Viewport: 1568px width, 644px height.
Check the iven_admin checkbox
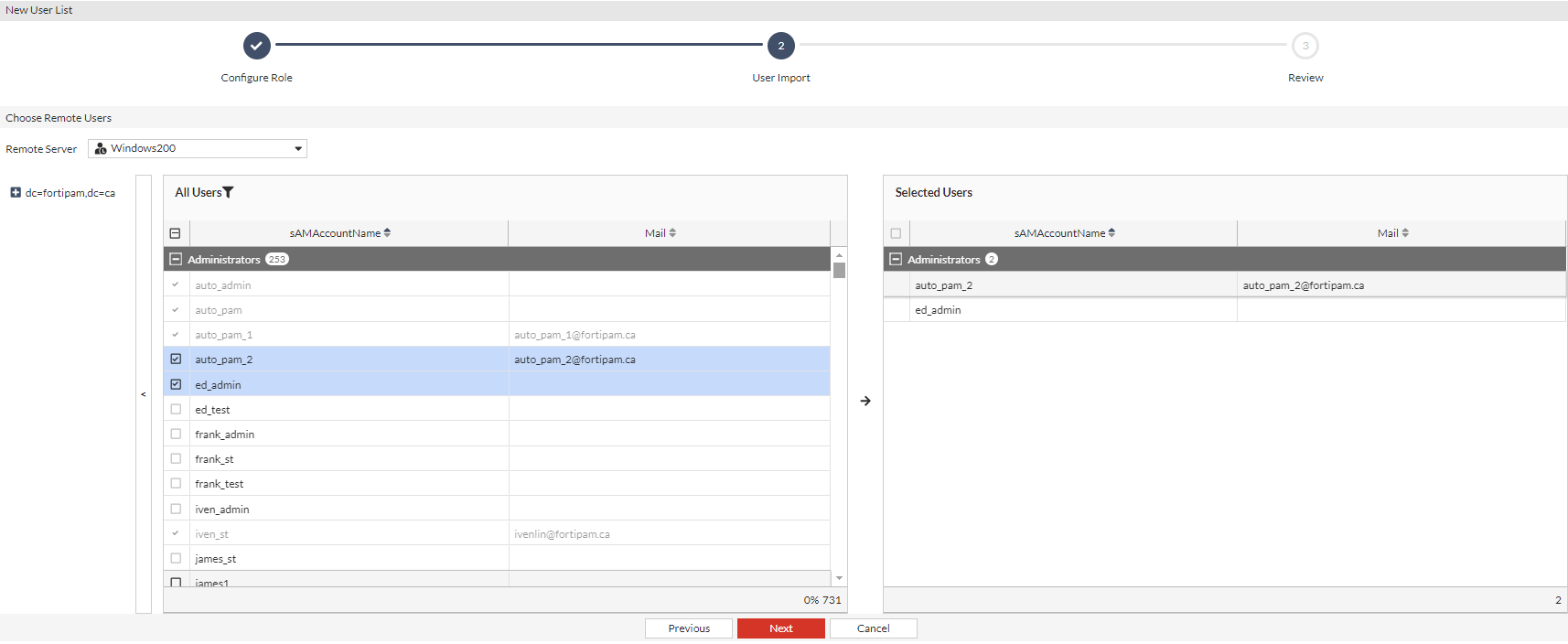pos(176,509)
